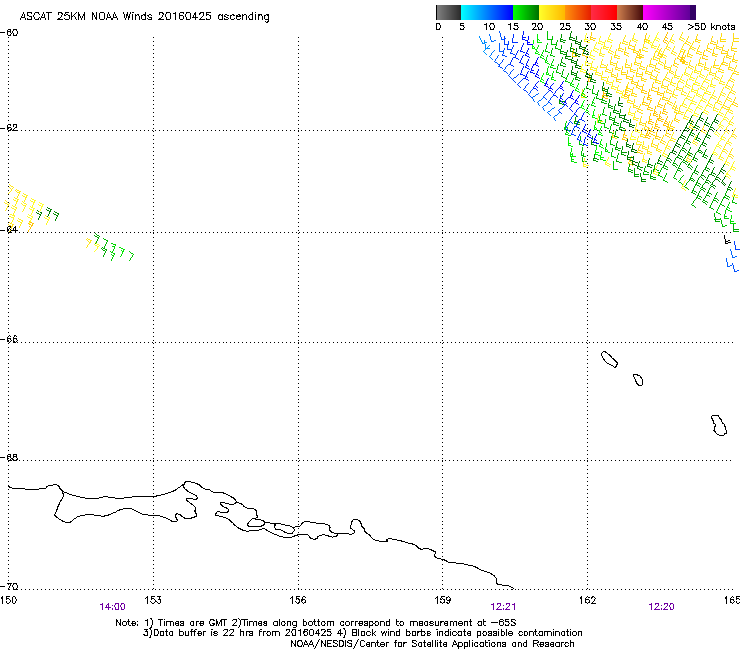This screenshot has width=740, height=650.
Task: Click the purple '14:00' time label
Action: click(112, 607)
